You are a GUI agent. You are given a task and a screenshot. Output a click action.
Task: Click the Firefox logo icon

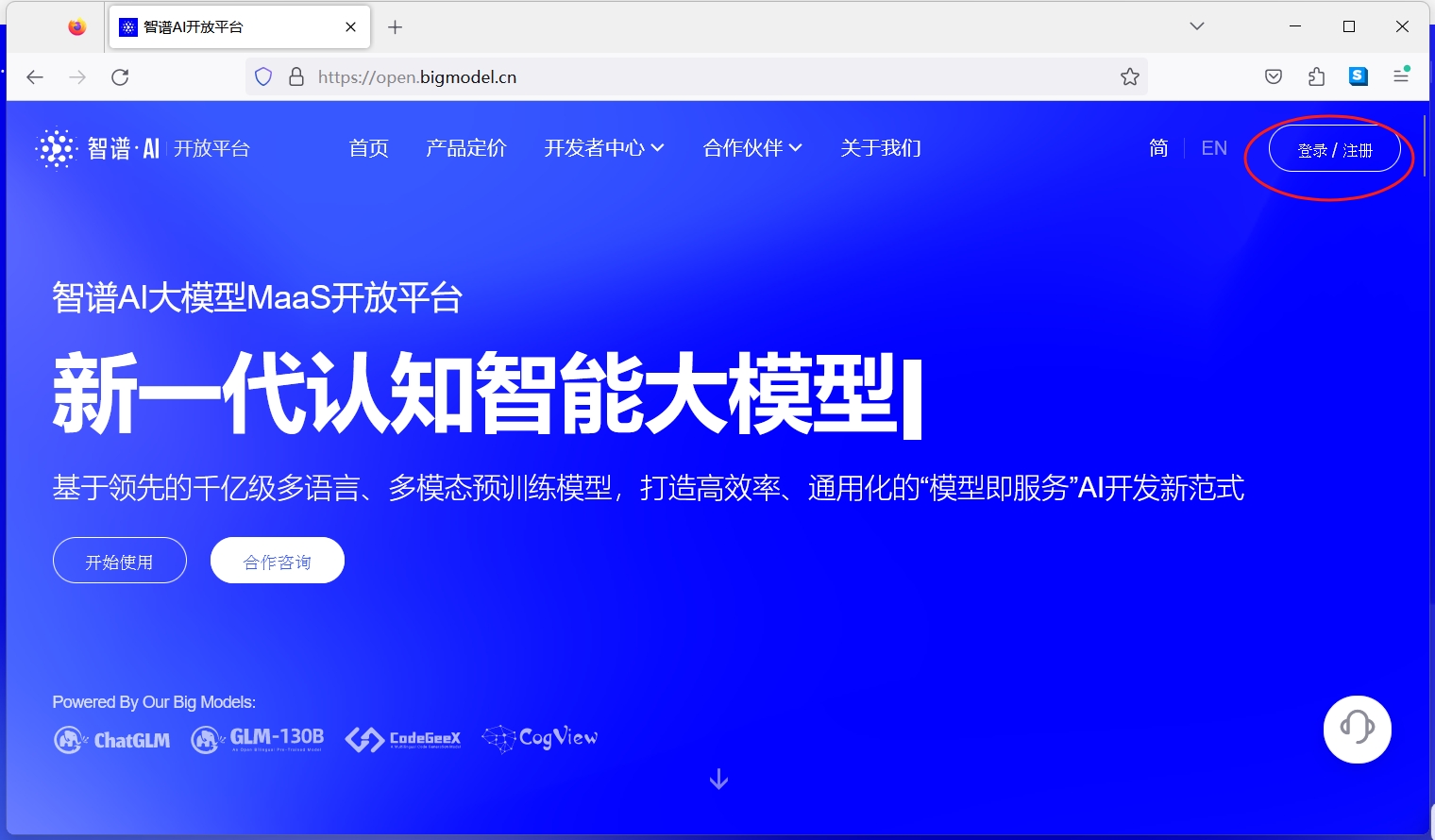click(77, 27)
